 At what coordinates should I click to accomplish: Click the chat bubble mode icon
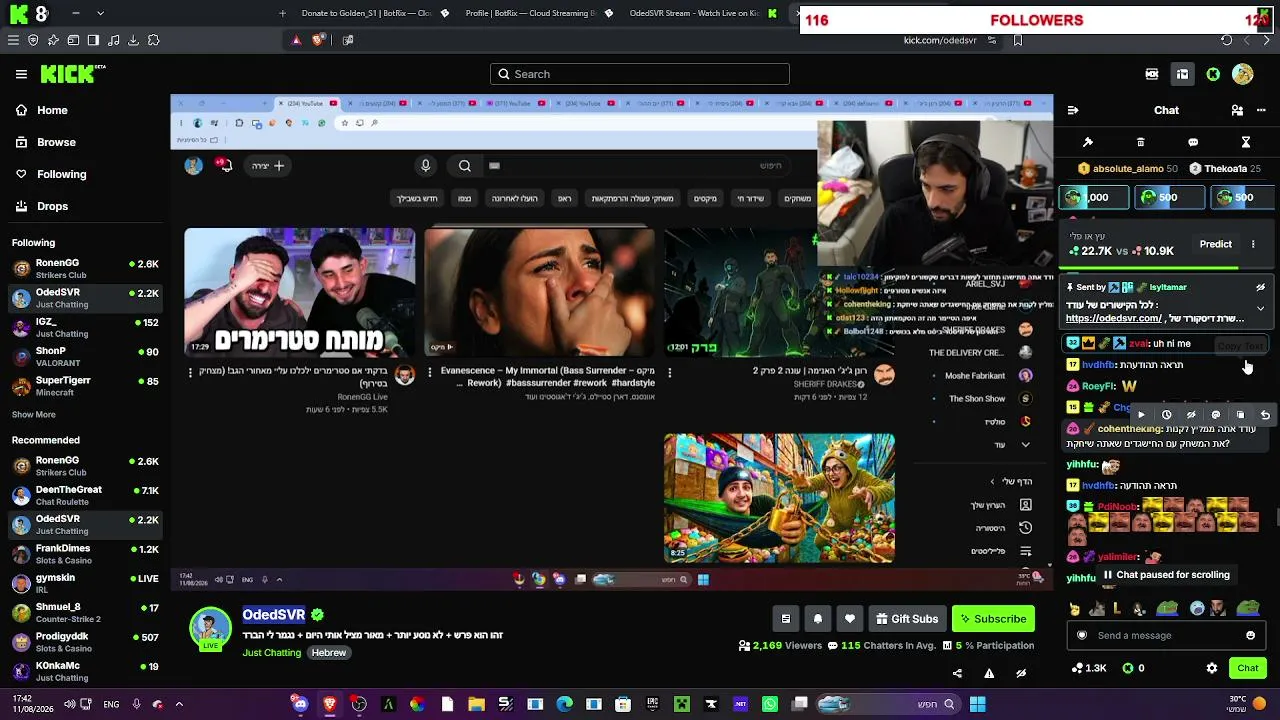tap(1193, 142)
